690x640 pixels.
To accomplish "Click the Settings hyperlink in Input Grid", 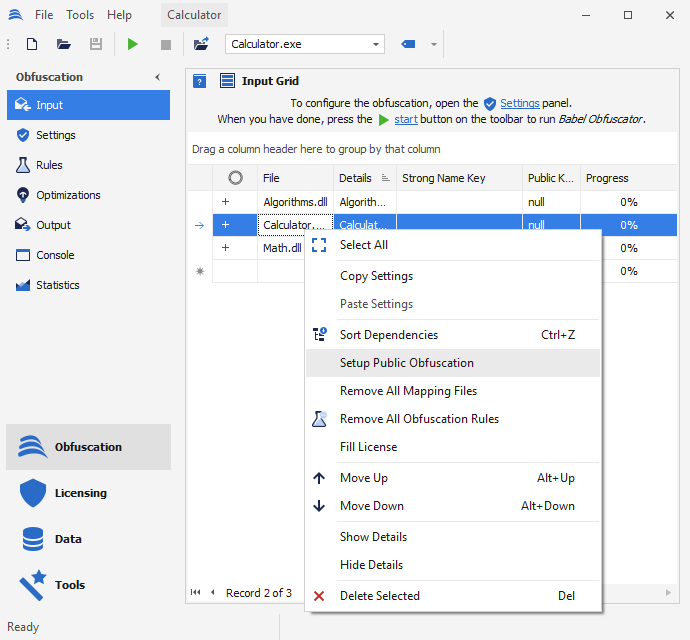I will [519, 103].
